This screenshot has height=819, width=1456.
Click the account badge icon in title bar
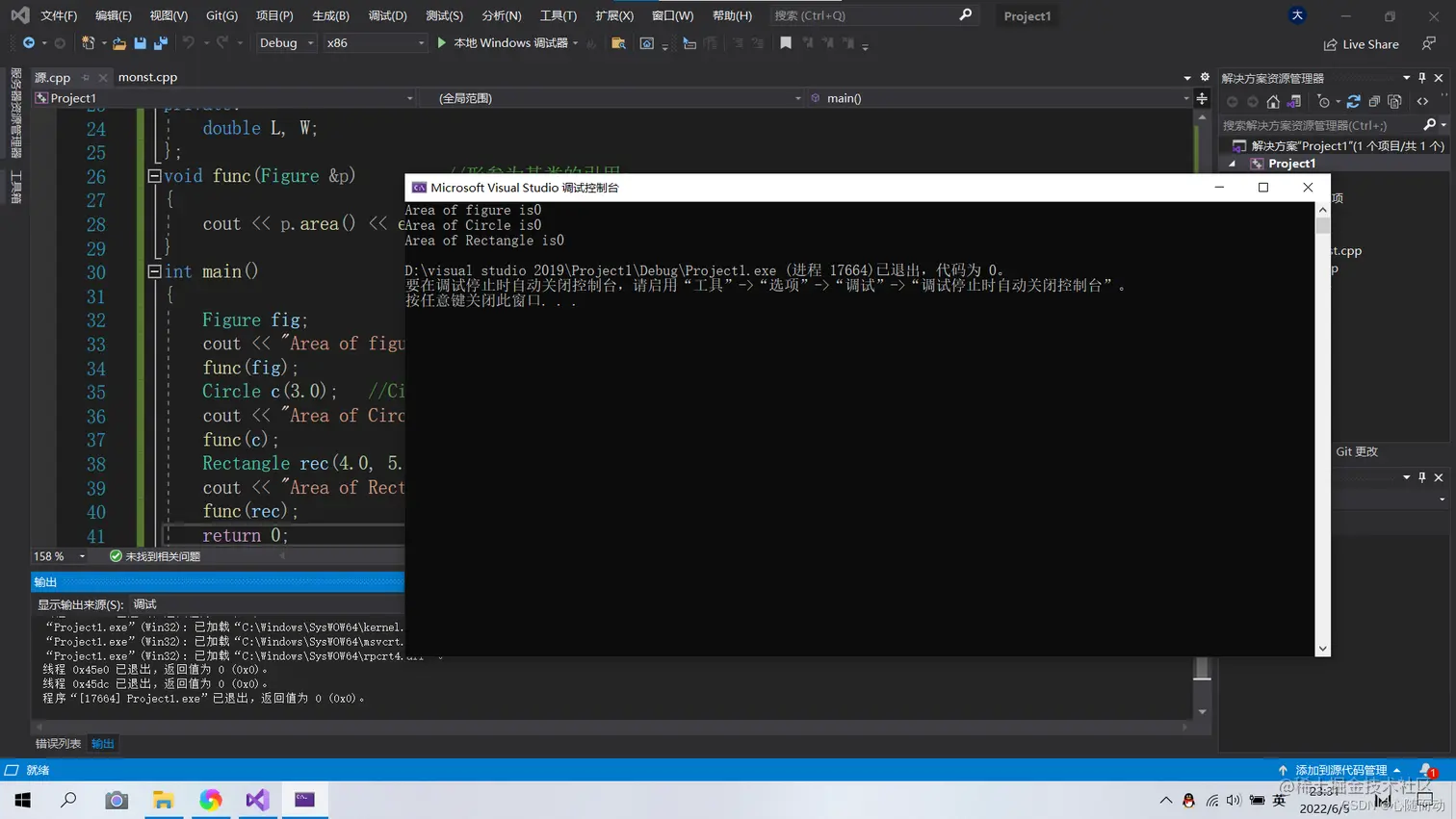[1297, 15]
